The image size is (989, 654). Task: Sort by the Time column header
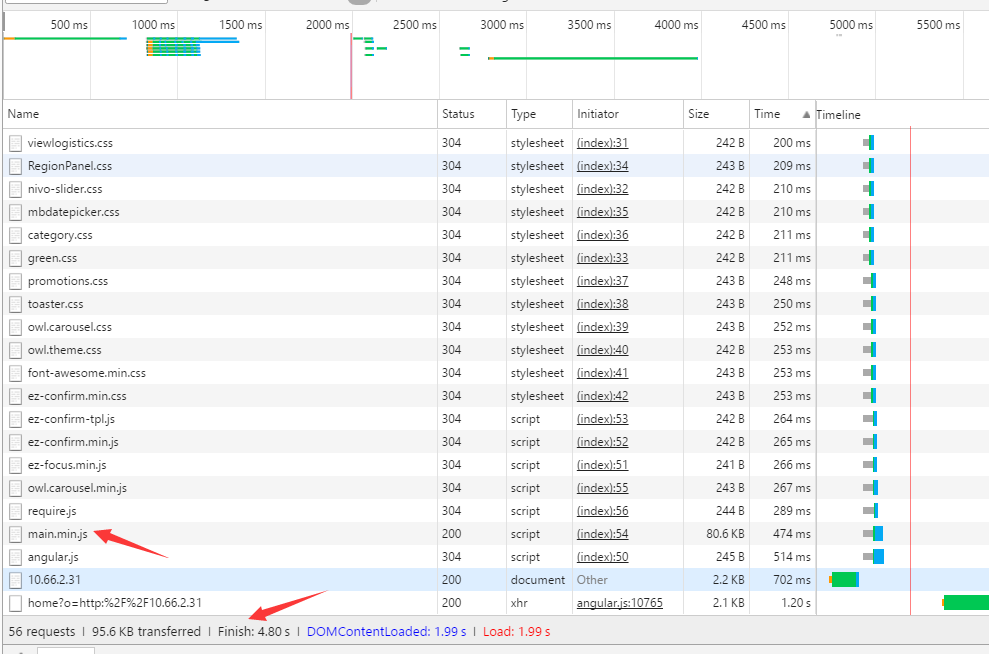click(782, 114)
